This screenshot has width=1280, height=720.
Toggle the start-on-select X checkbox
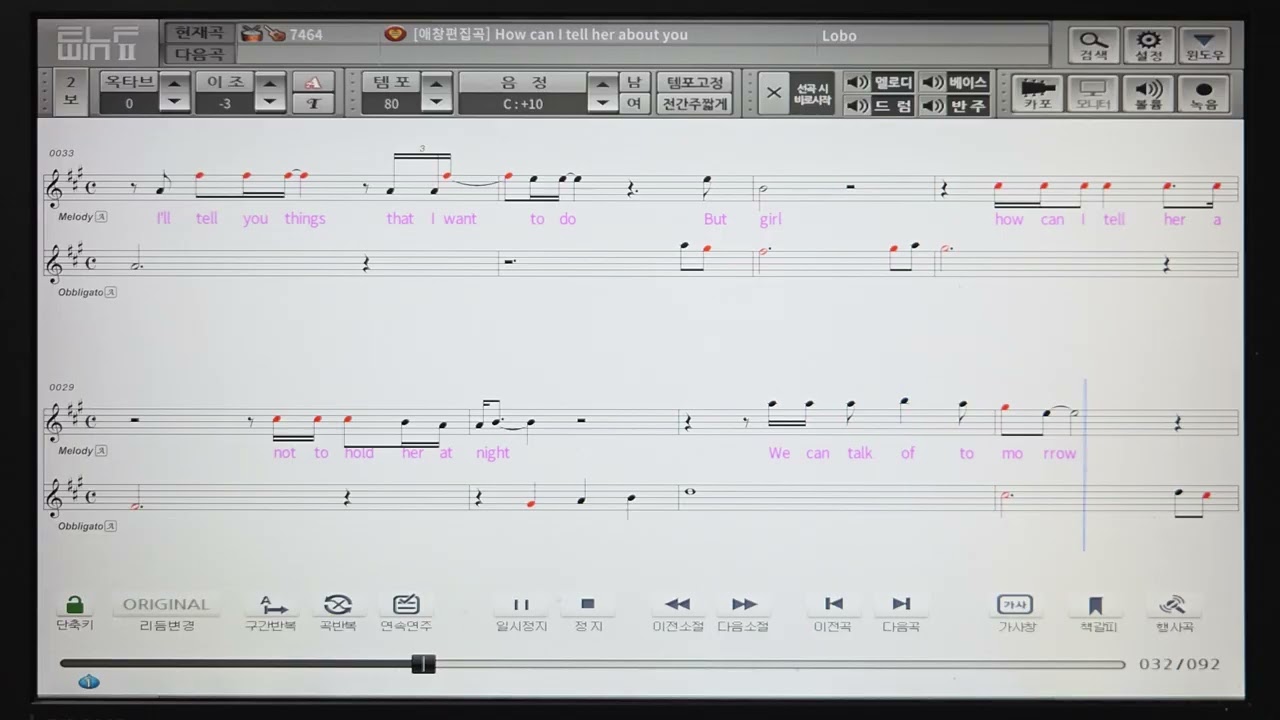pyautogui.click(x=773, y=93)
